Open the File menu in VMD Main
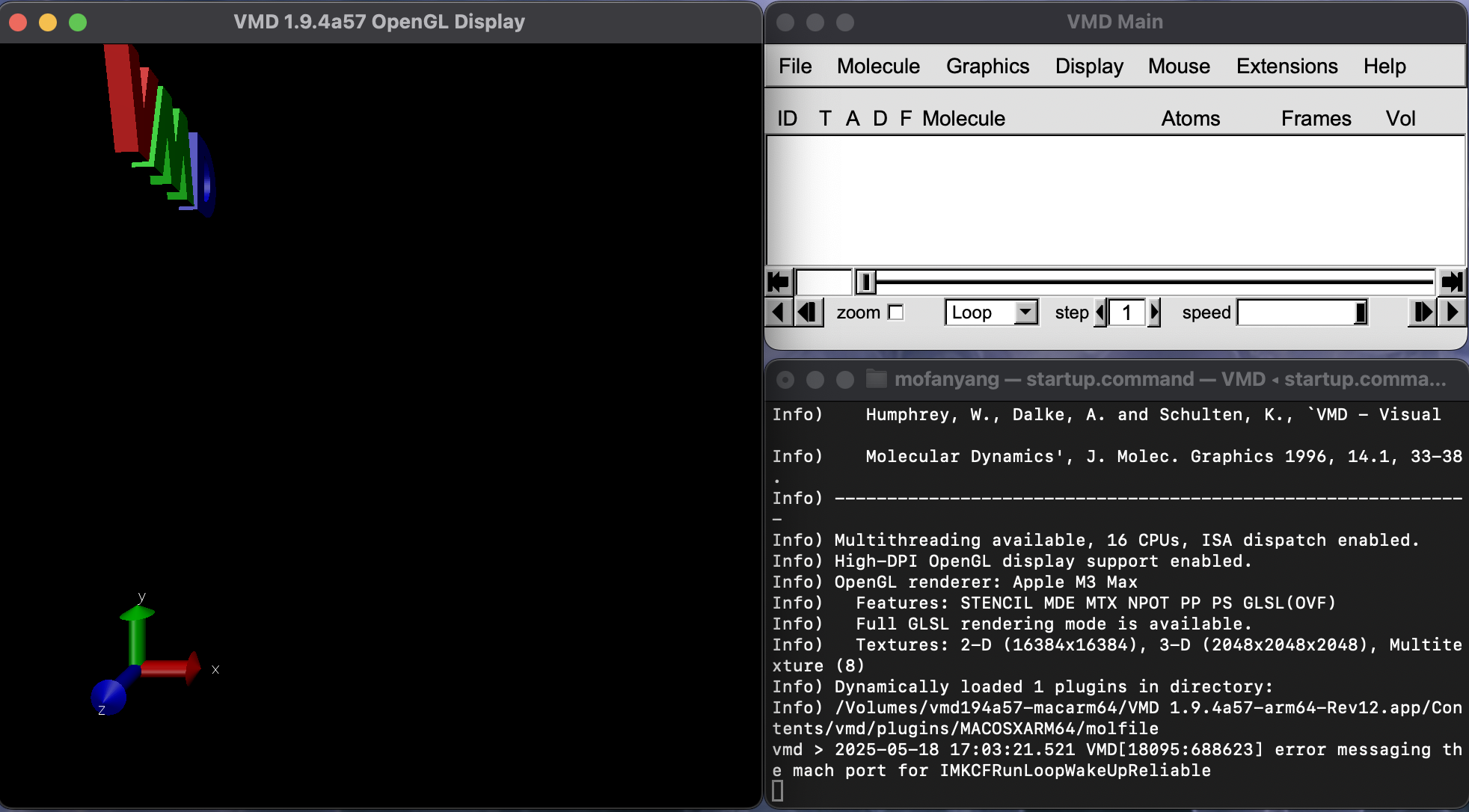 (795, 66)
